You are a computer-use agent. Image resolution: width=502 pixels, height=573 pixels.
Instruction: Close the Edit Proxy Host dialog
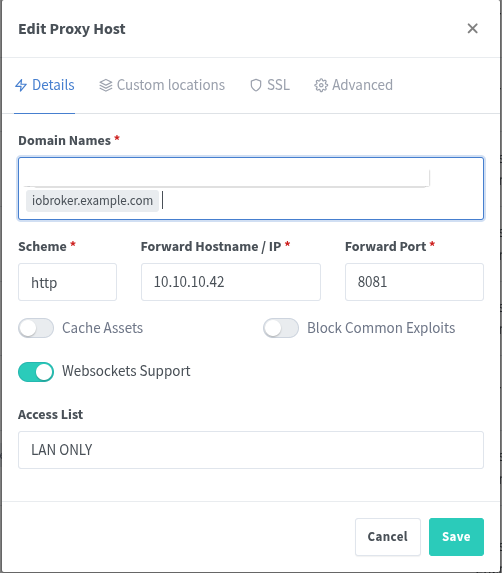[x=472, y=29]
